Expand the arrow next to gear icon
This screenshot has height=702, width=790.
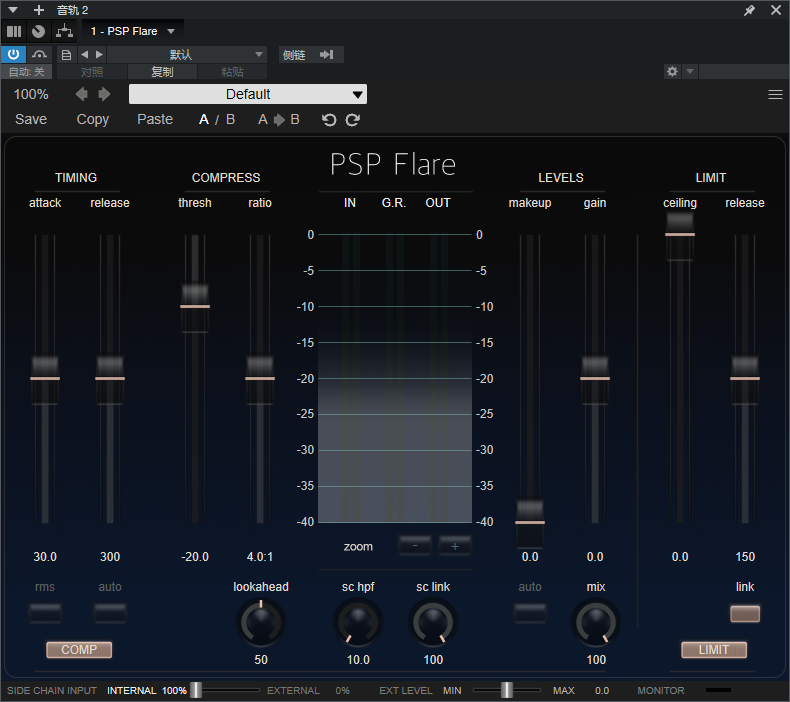pos(690,71)
